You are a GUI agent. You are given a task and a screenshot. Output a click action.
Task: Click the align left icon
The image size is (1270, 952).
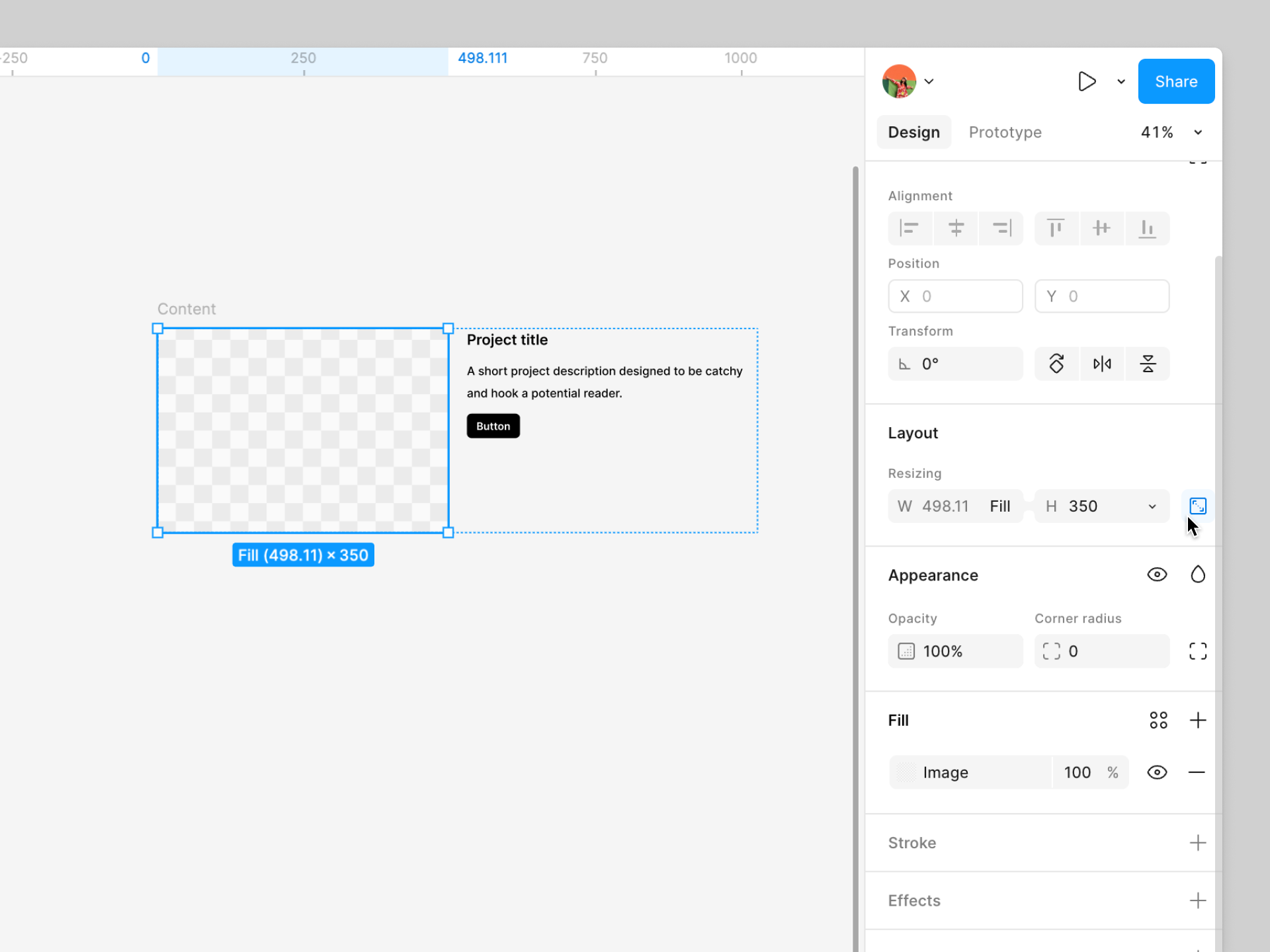910,228
